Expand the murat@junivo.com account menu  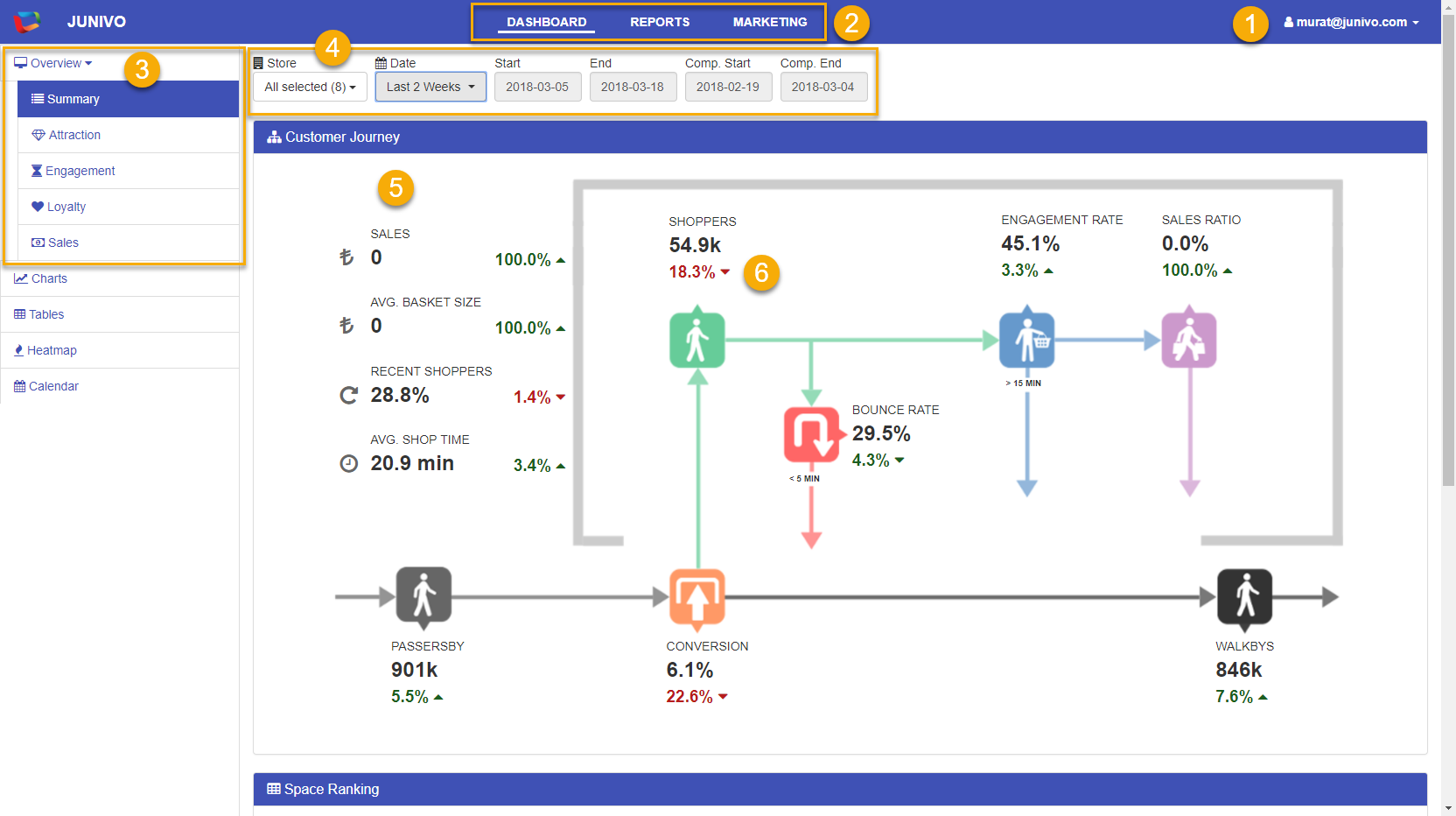[1351, 22]
